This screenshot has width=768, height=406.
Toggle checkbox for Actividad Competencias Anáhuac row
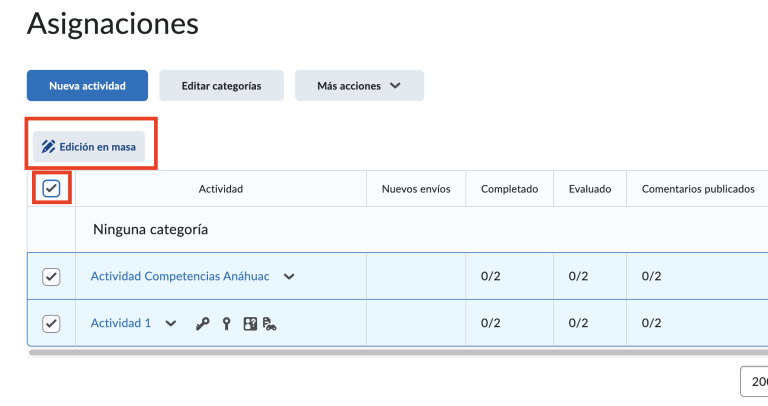[52, 277]
